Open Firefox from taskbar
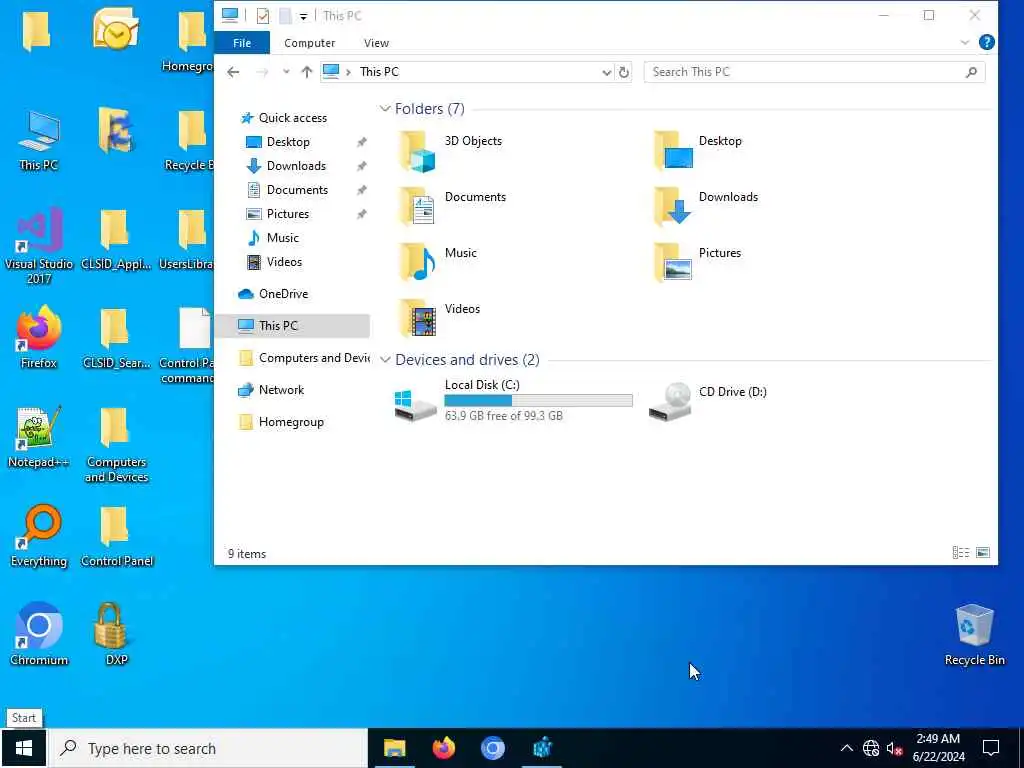 click(443, 748)
